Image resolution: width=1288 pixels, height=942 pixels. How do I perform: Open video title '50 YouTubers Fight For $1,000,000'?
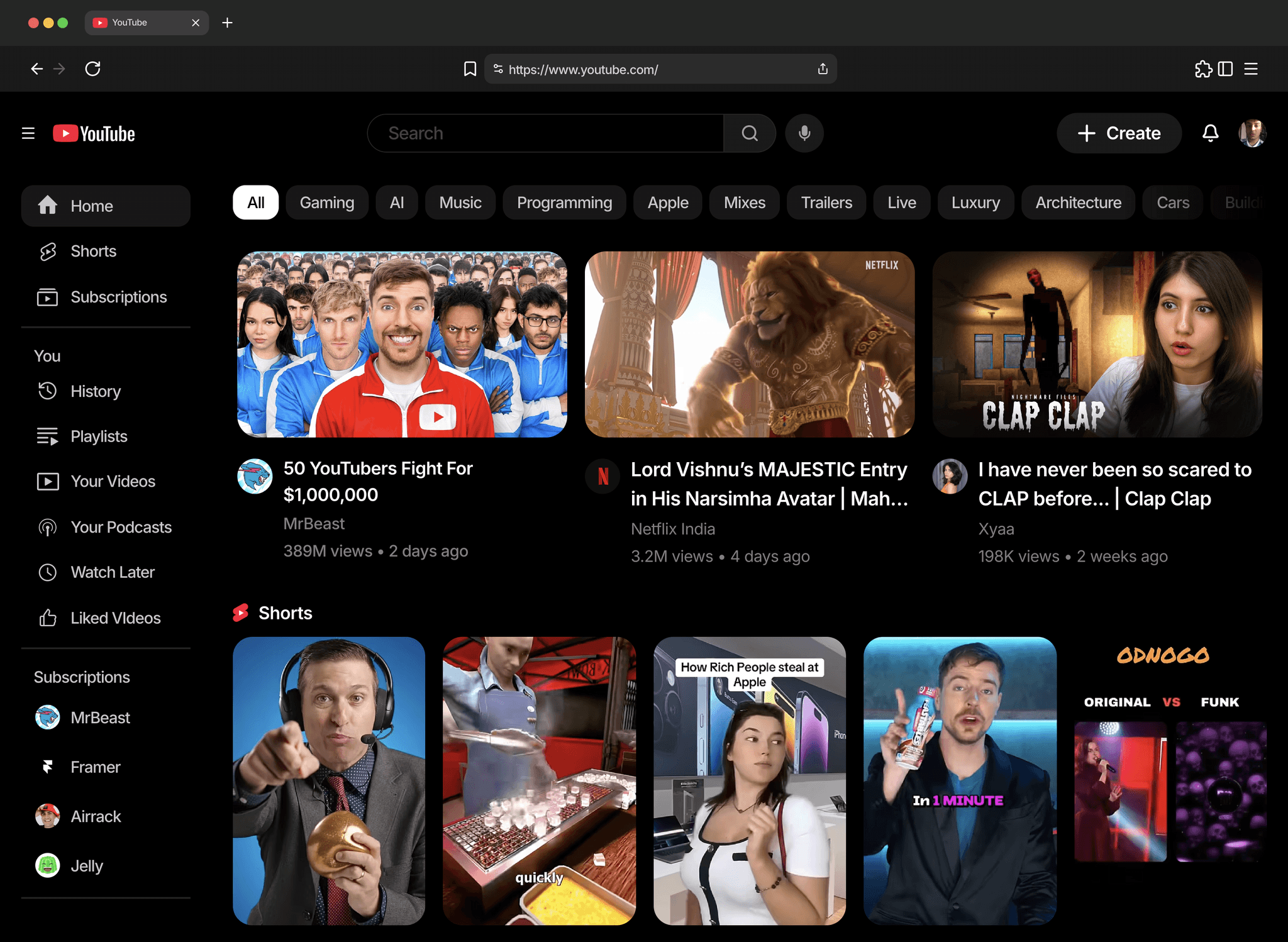point(378,482)
